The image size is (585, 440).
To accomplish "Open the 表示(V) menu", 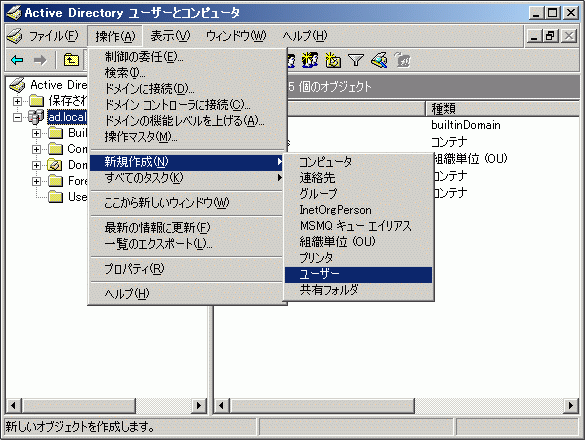I will pyautogui.click(x=170, y=36).
